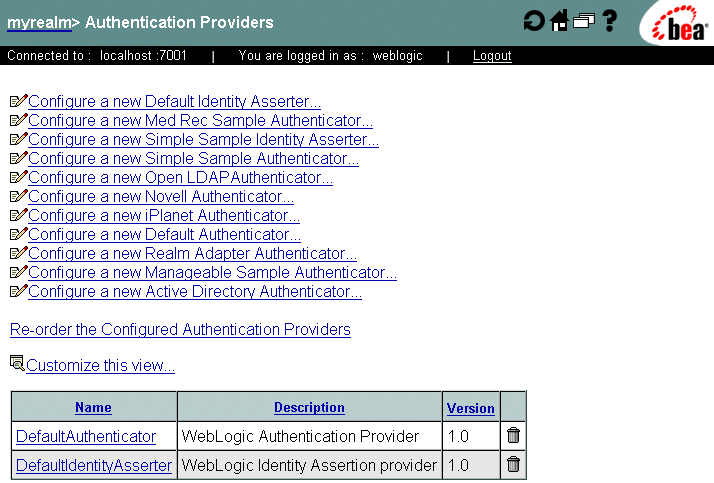Click pencil icon beside Manageable Sample Authenticator
The image size is (714, 483).
coord(19,272)
